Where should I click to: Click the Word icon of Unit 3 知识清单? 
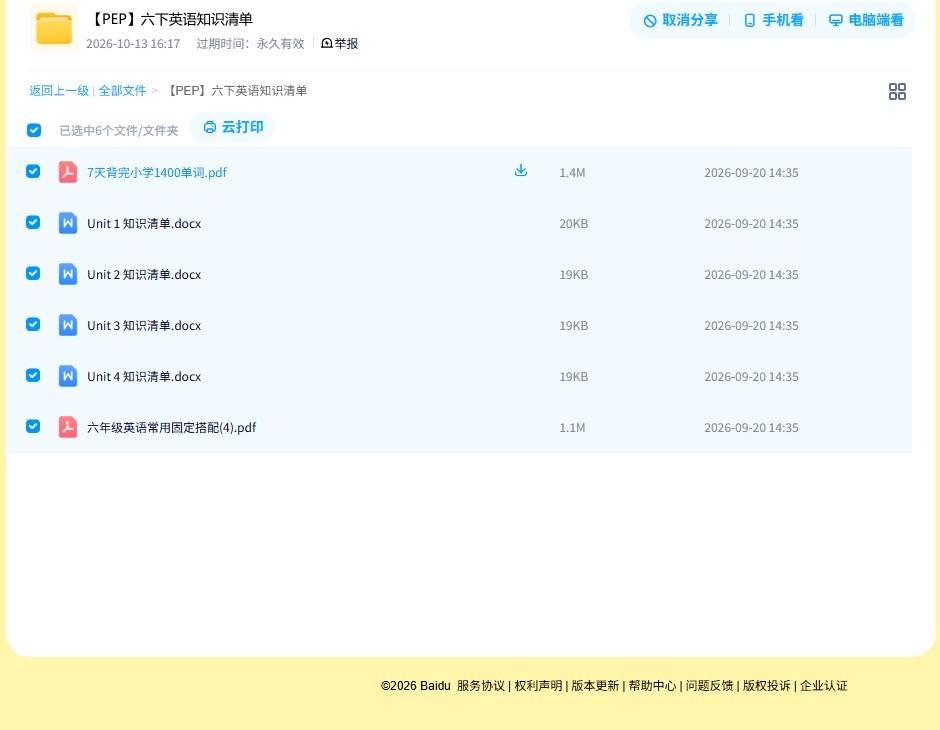(68, 325)
